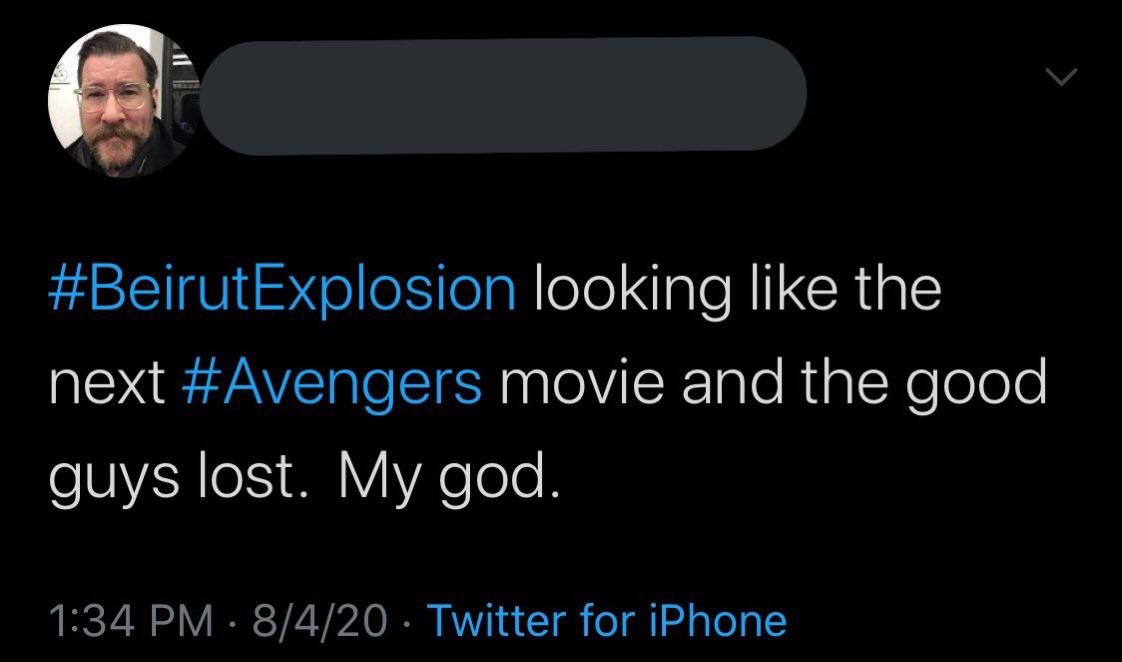Select the word "lost." in the tweet
1122x662 pixels.
point(248,480)
